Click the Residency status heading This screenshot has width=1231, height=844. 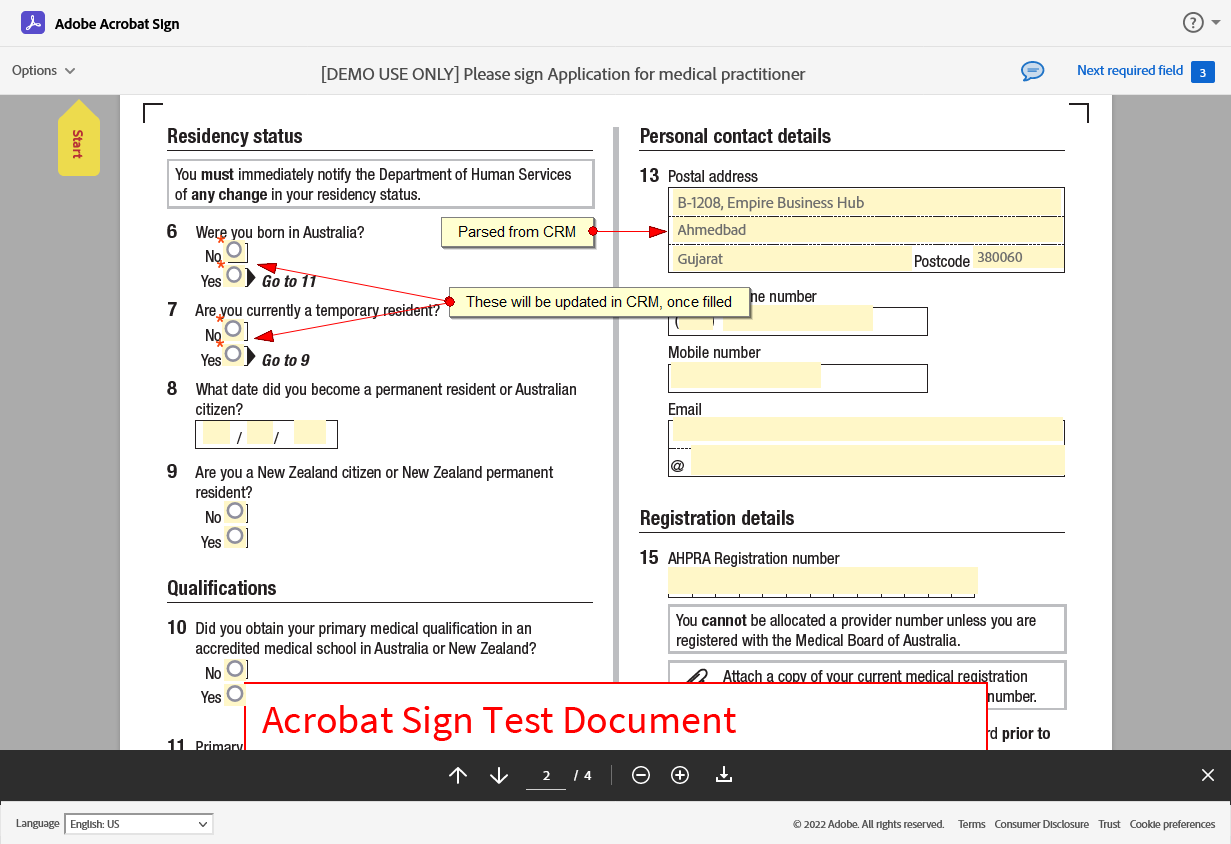pos(235,136)
